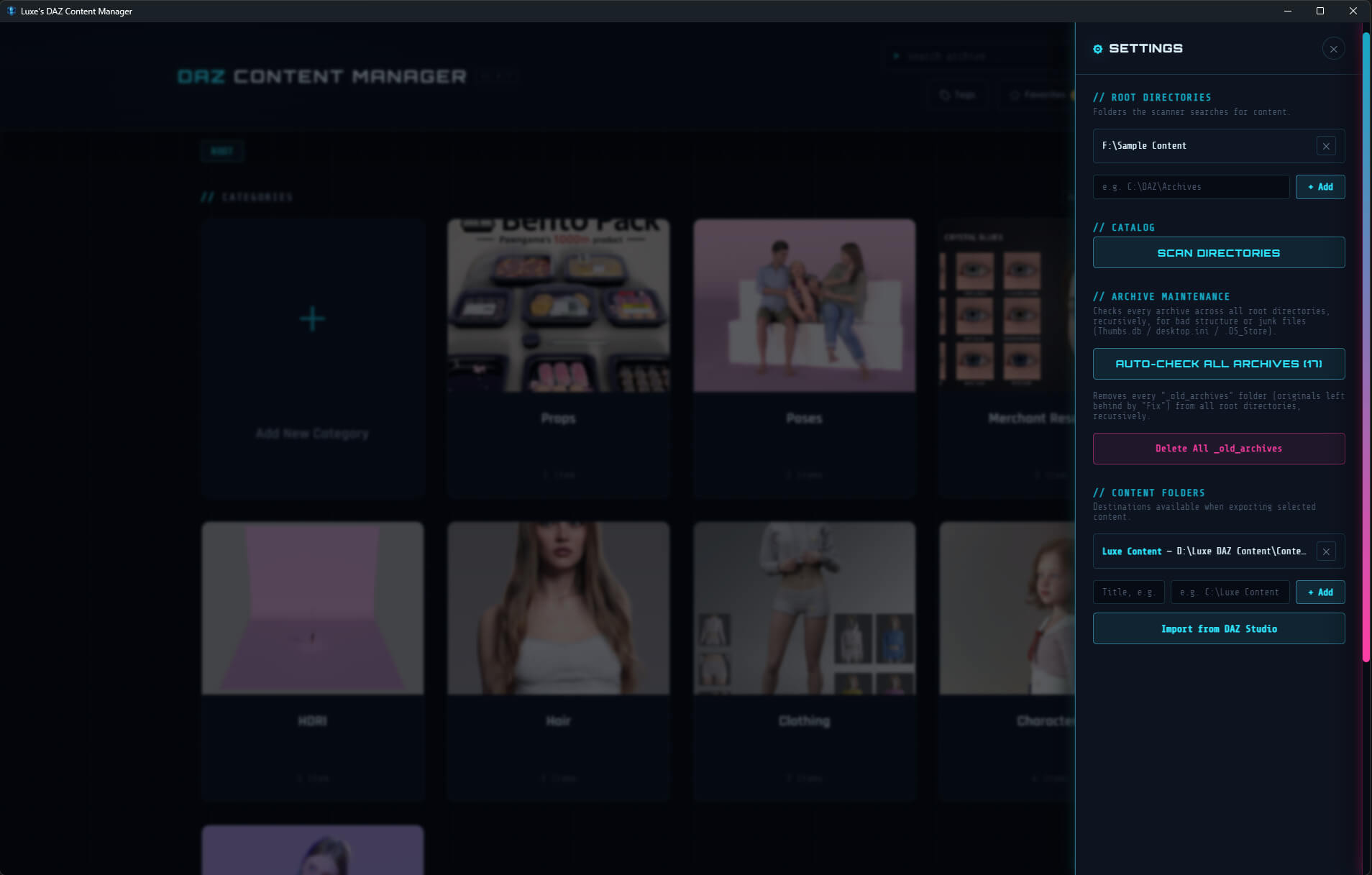This screenshot has height=875, width=1372.
Task: Click the Content Folders section heading
Action: tap(1149, 493)
